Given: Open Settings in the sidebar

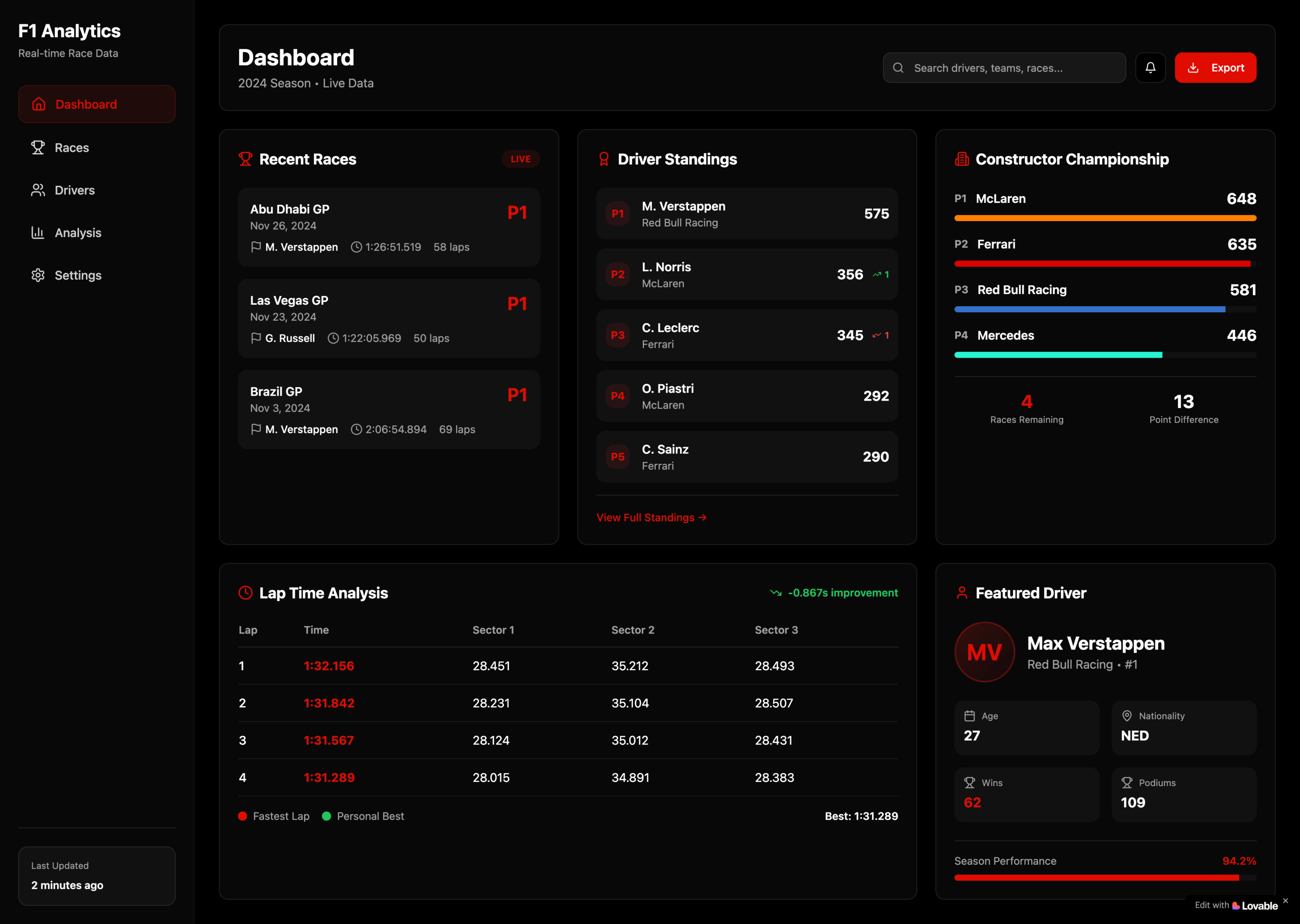Looking at the screenshot, I should (78, 275).
